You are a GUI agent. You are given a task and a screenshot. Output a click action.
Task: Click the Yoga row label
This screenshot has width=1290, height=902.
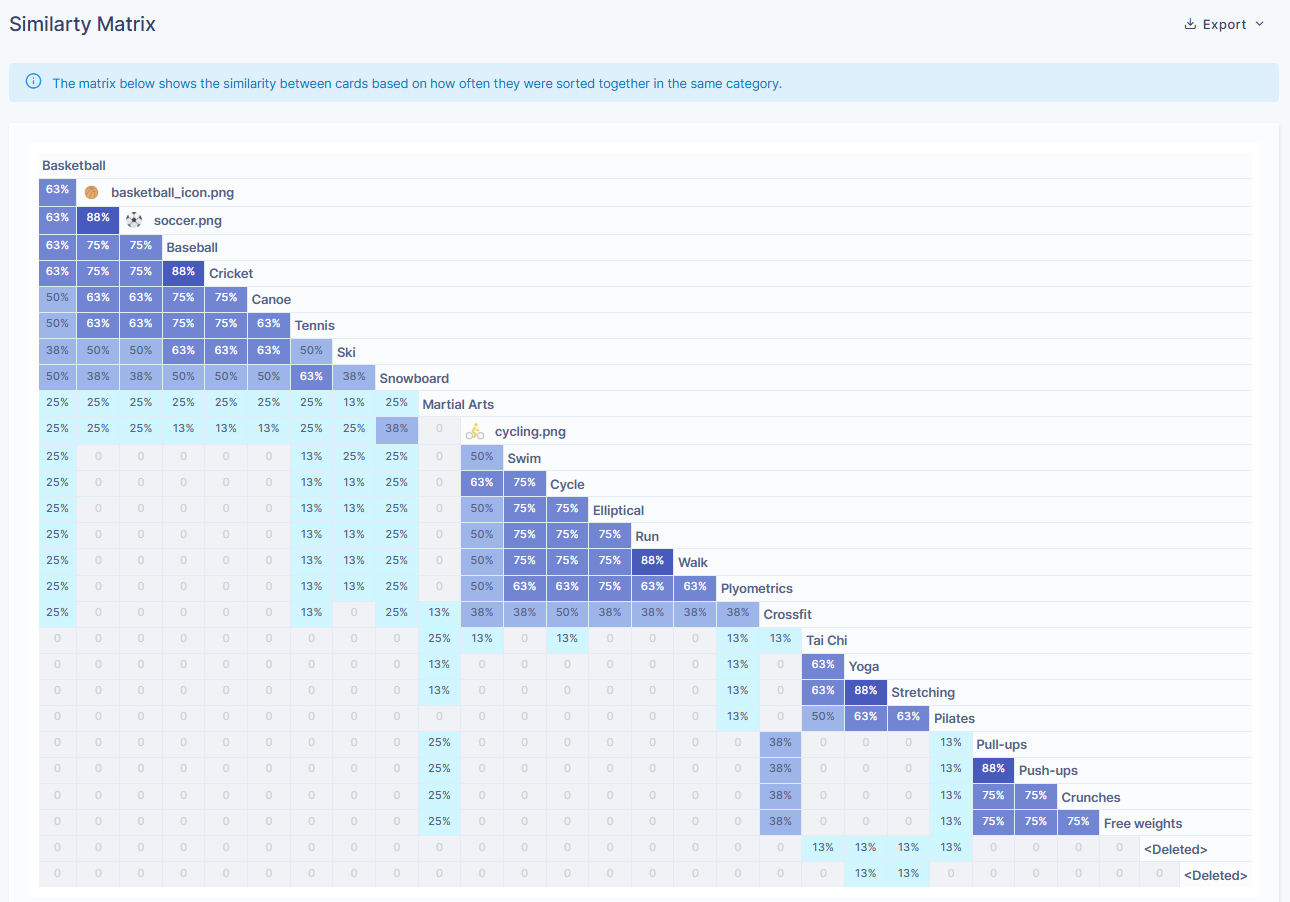[863, 666]
